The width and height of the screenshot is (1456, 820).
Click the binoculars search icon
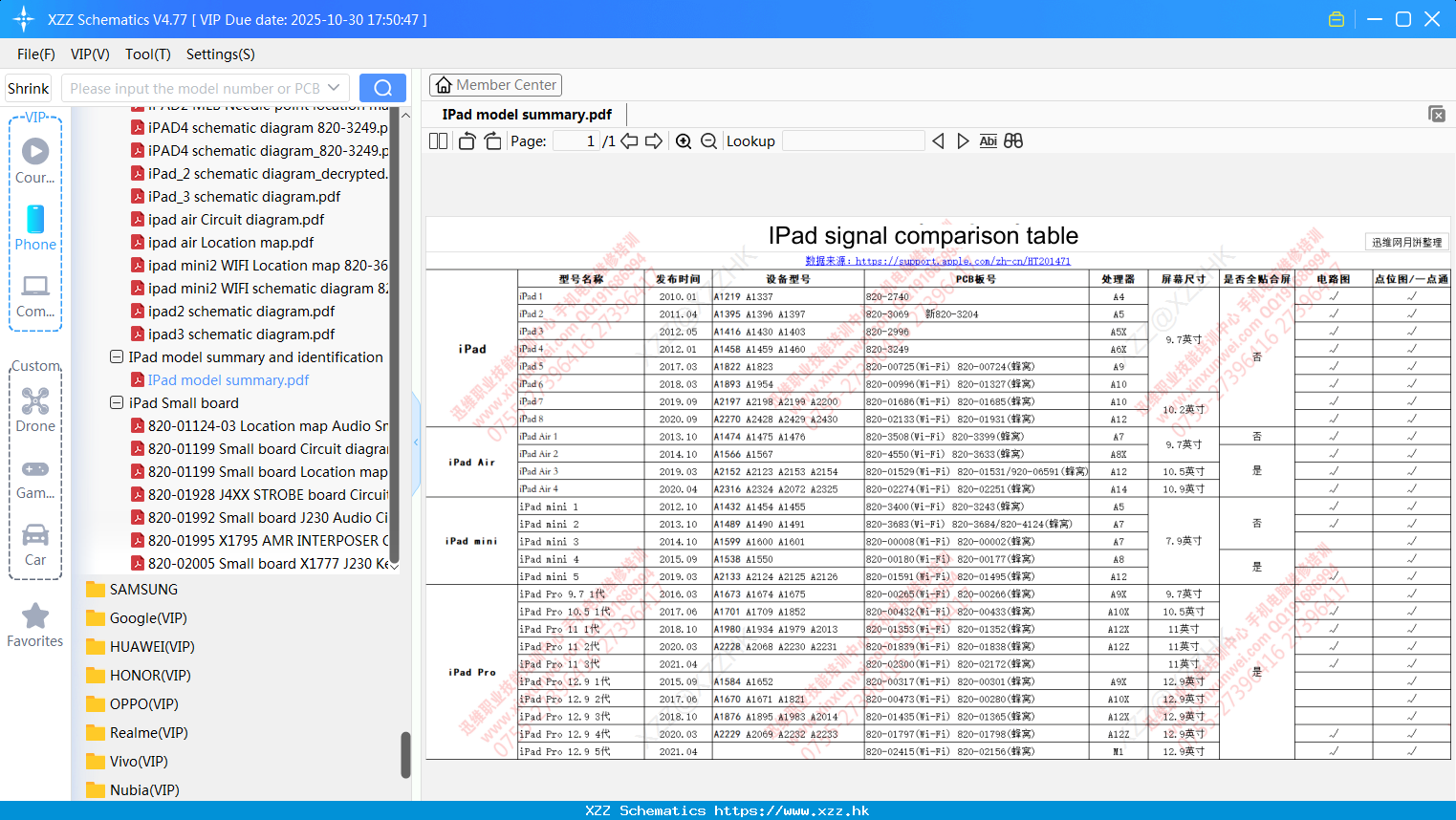1013,141
